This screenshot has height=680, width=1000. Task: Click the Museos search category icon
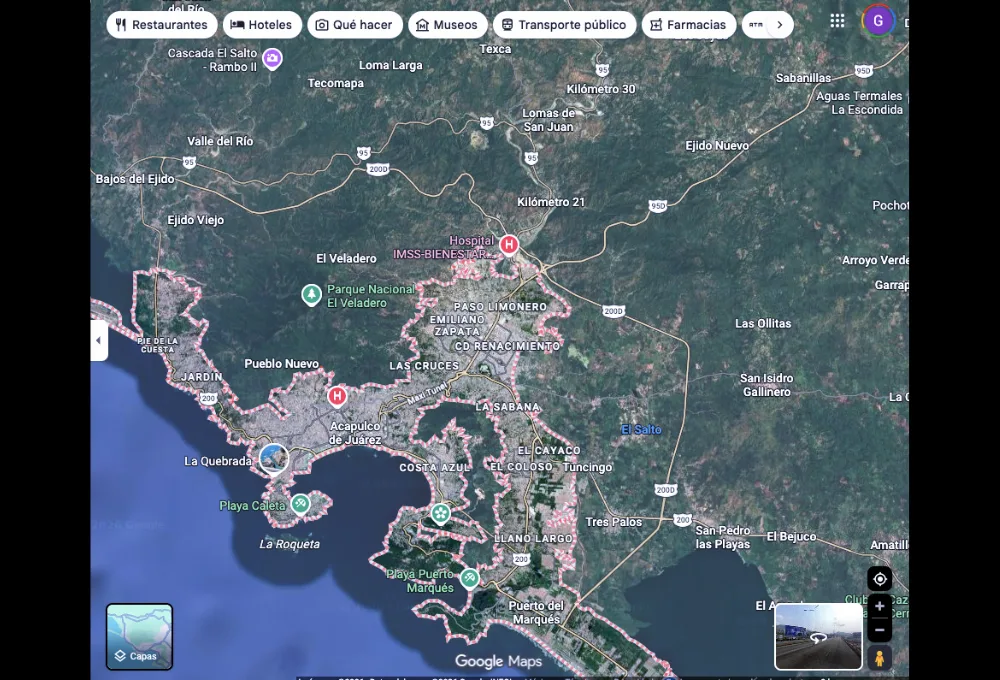[421, 24]
